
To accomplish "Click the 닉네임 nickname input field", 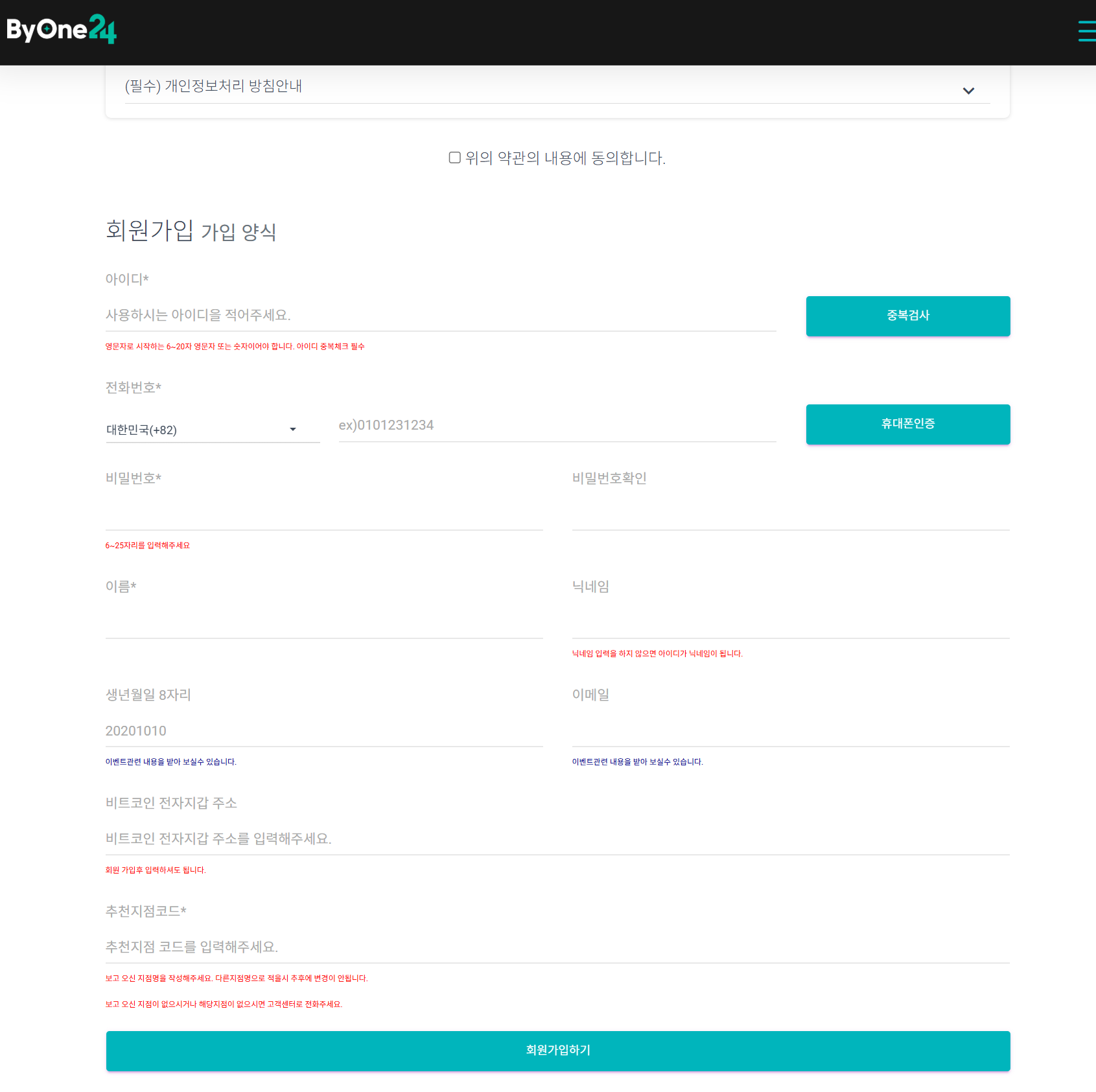I will (791, 623).
